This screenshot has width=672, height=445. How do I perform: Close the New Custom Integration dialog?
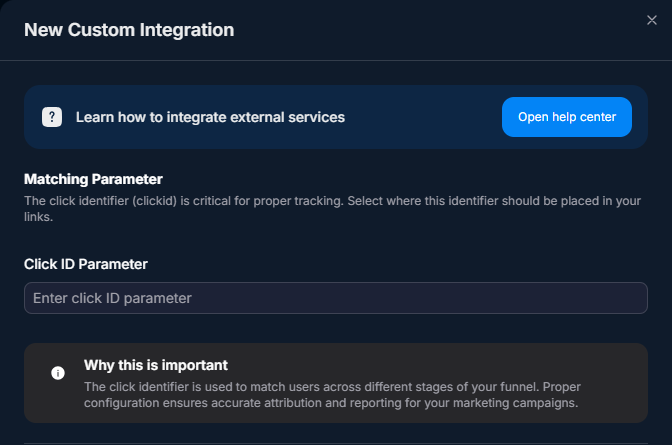[651, 20]
